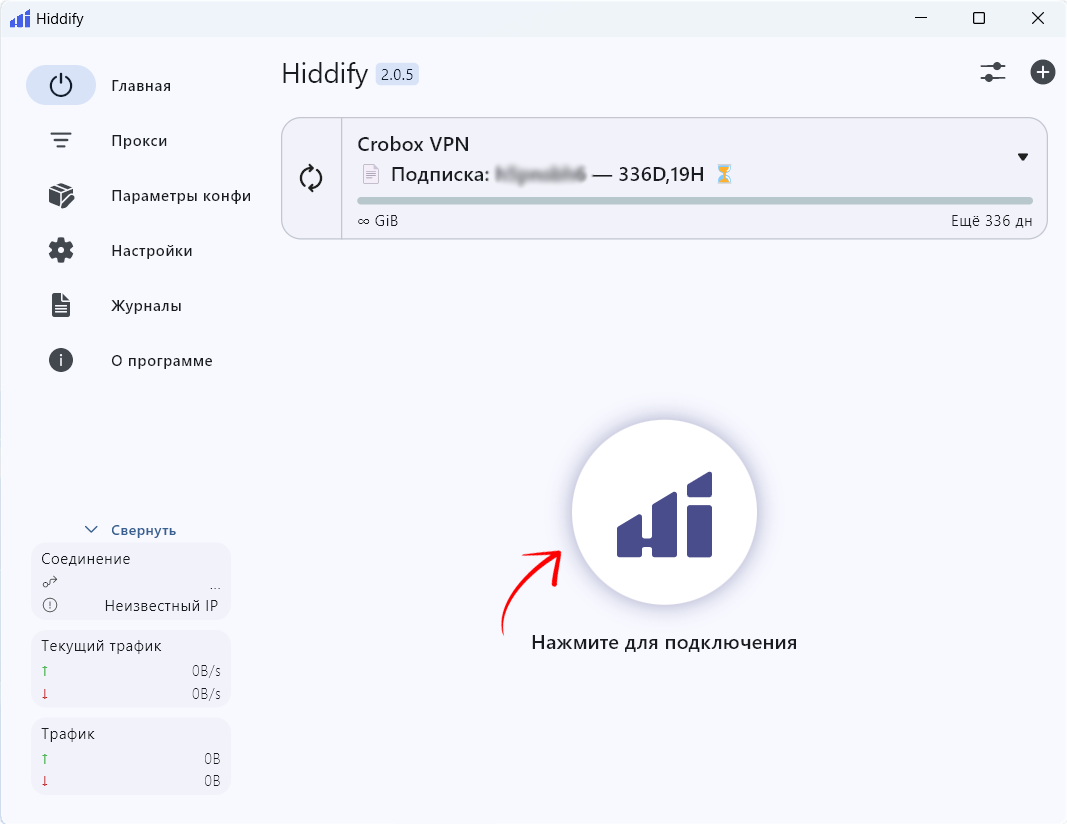
Task: Open the chevron next to Свернуть
Action: tap(91, 529)
